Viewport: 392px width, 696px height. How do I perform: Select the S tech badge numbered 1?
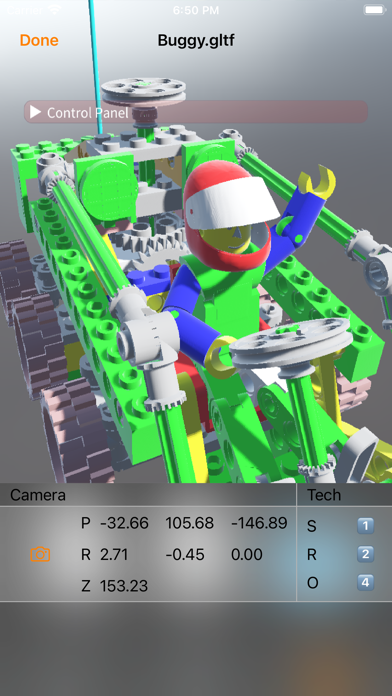[x=365, y=526]
